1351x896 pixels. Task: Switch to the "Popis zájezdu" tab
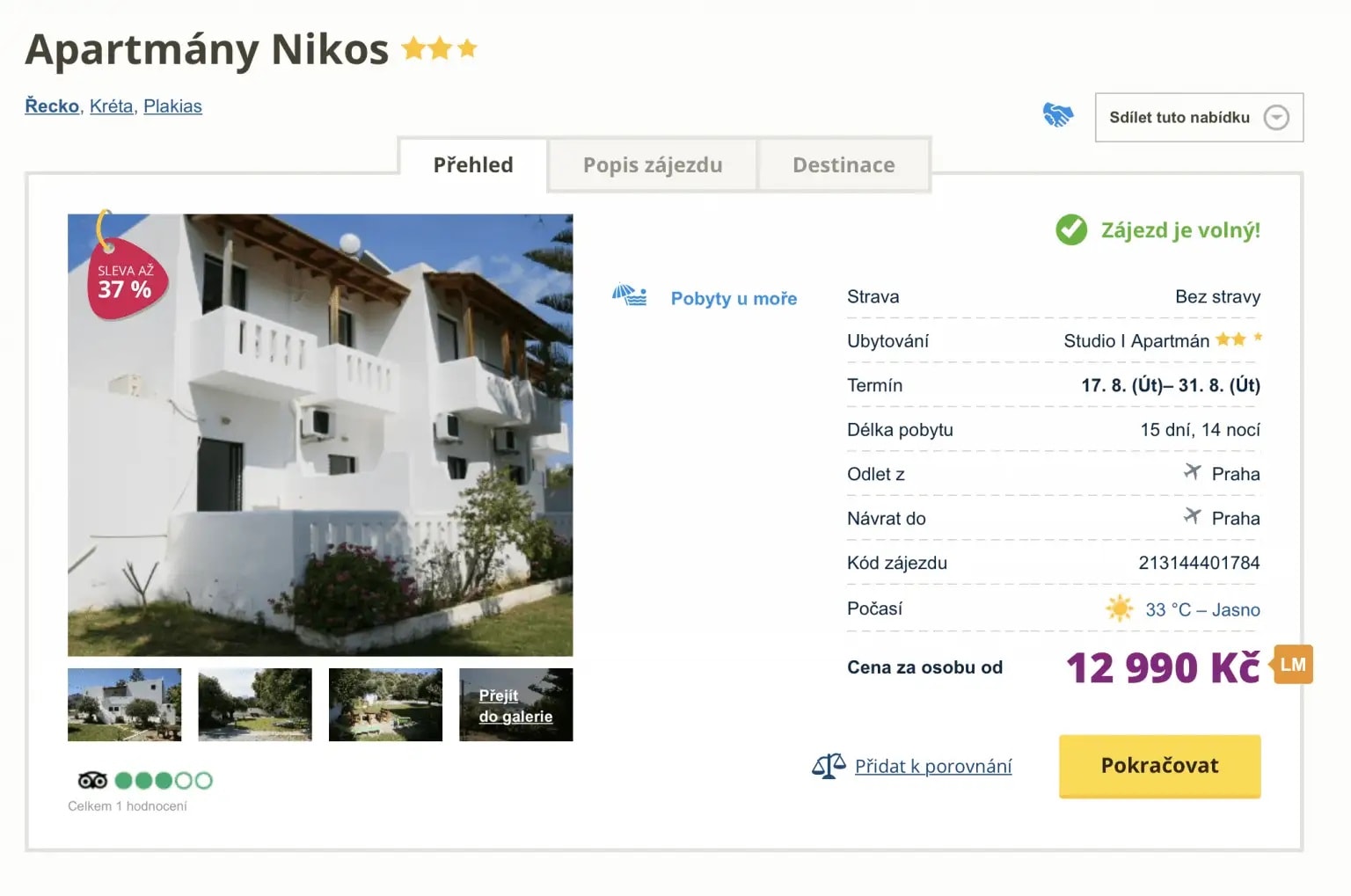tap(652, 165)
